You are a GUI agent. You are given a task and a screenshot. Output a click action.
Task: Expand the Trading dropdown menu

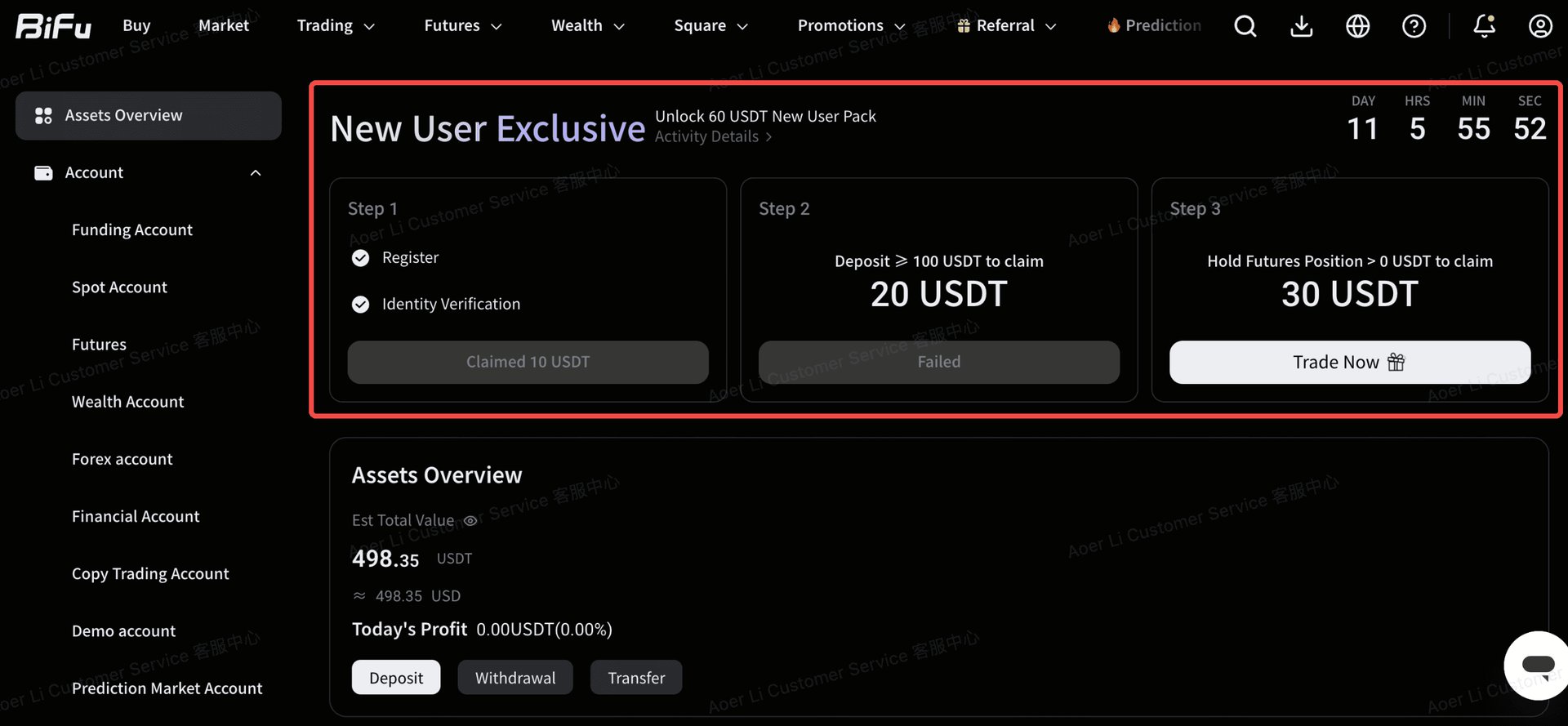336,25
